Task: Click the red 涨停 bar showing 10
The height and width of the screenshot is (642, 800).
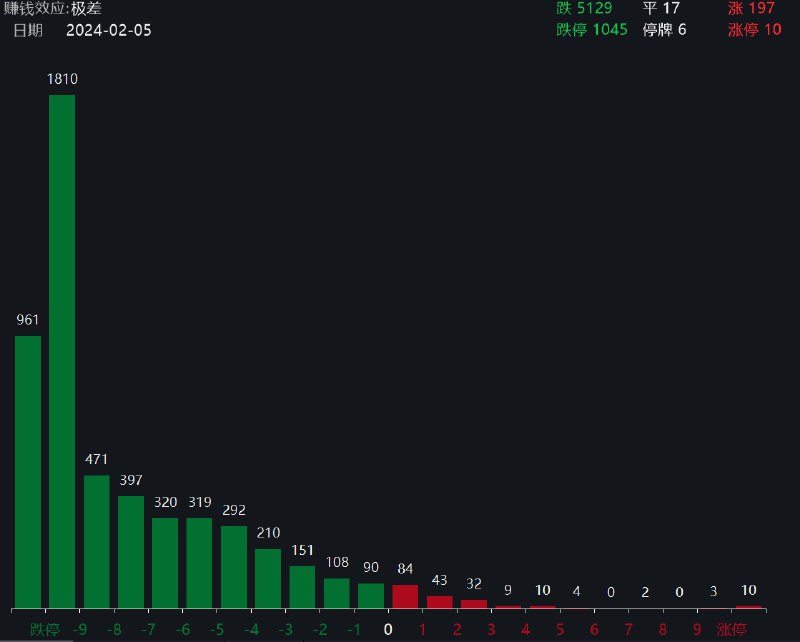Action: (751, 604)
